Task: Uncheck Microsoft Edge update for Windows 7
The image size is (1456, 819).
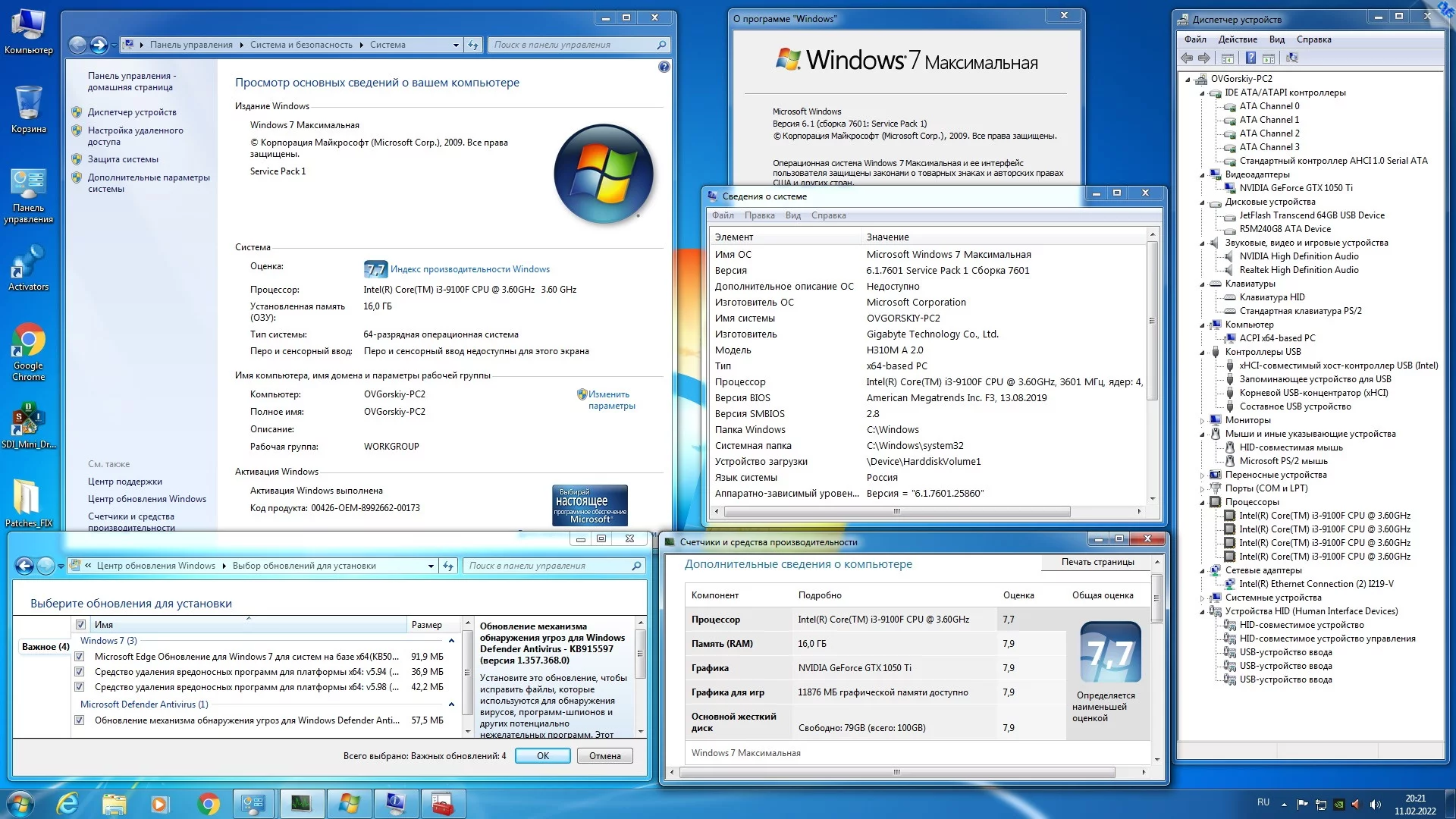Action: (x=80, y=657)
